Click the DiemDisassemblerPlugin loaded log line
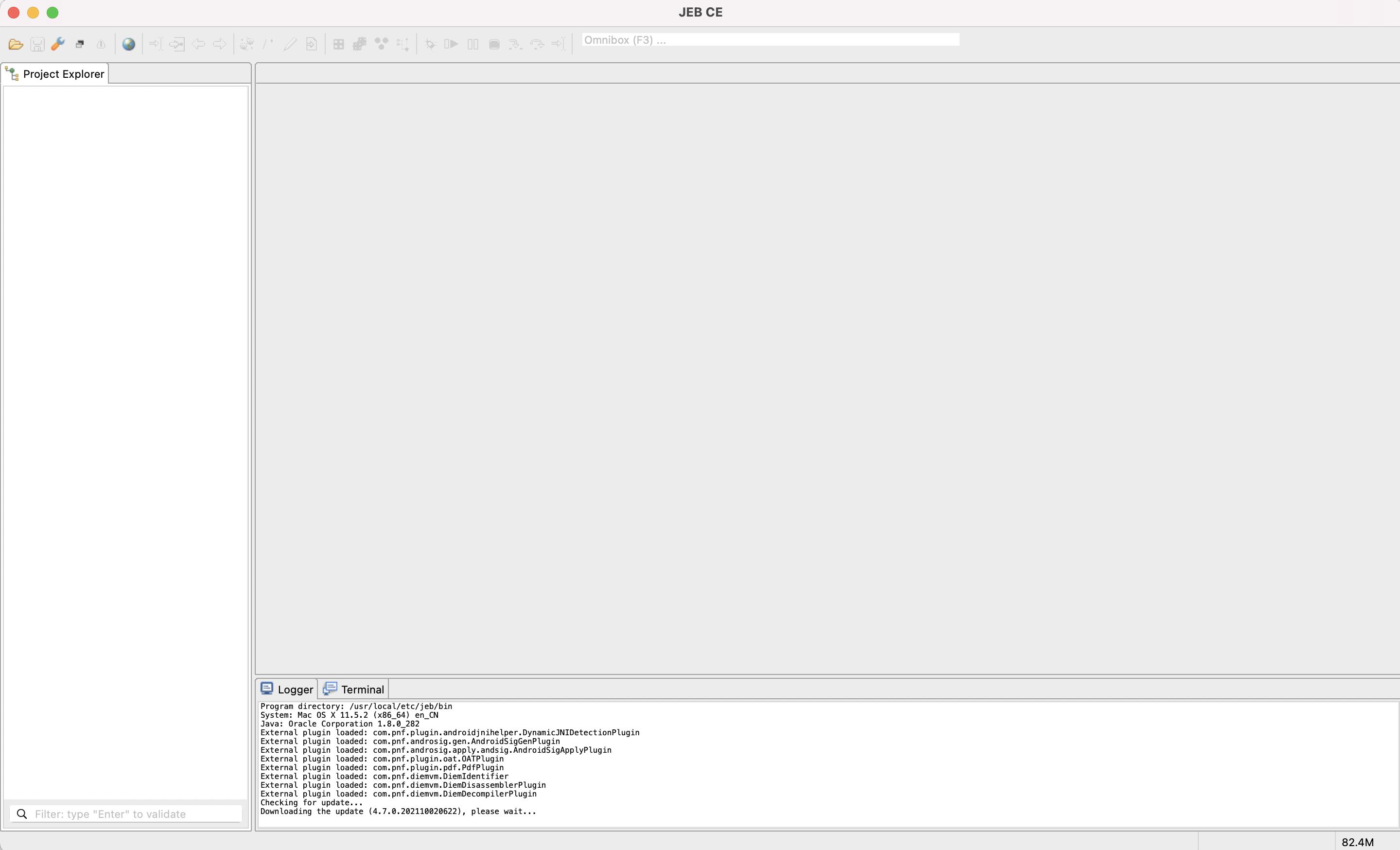 tap(403, 785)
